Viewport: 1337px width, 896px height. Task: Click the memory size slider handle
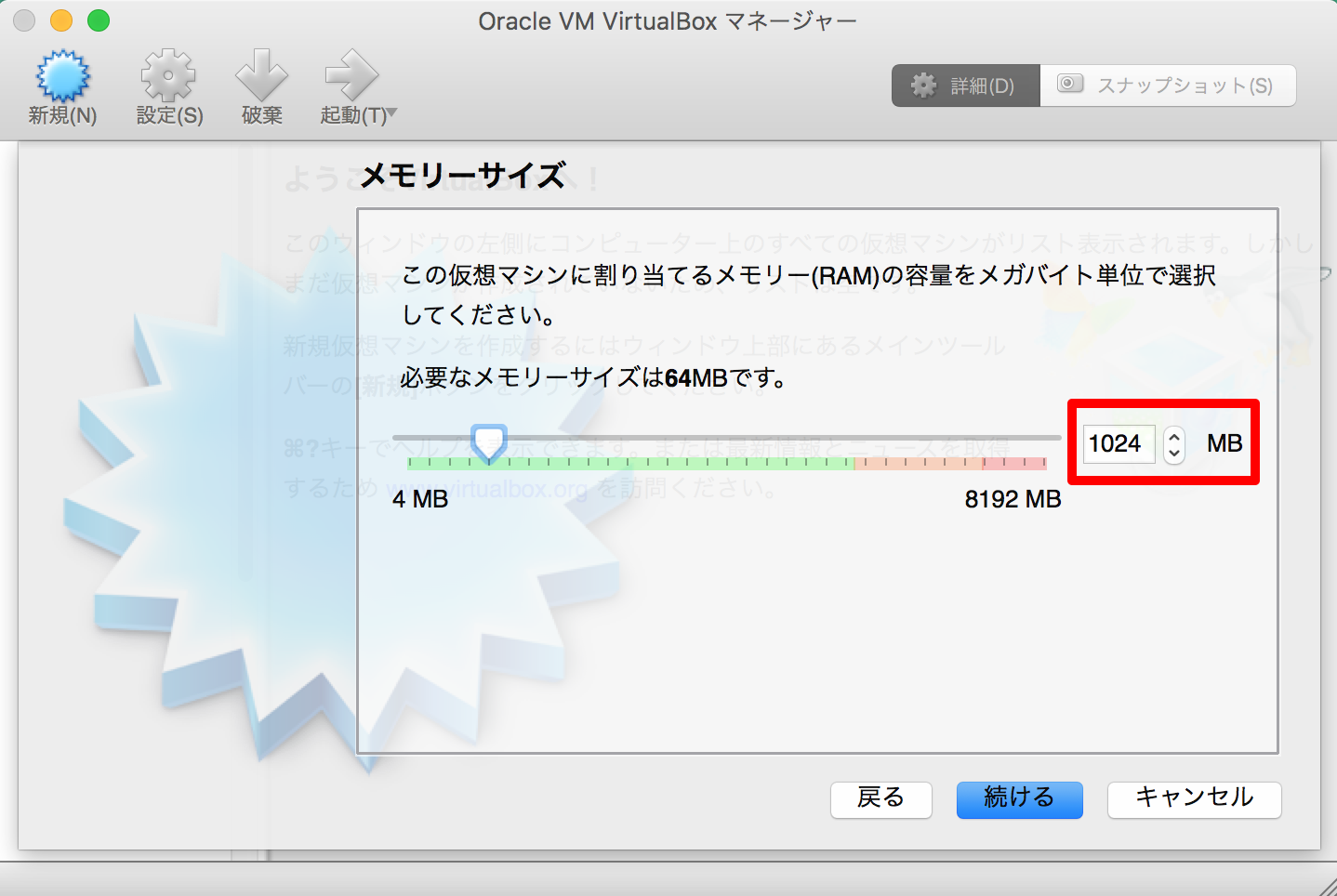coord(488,443)
